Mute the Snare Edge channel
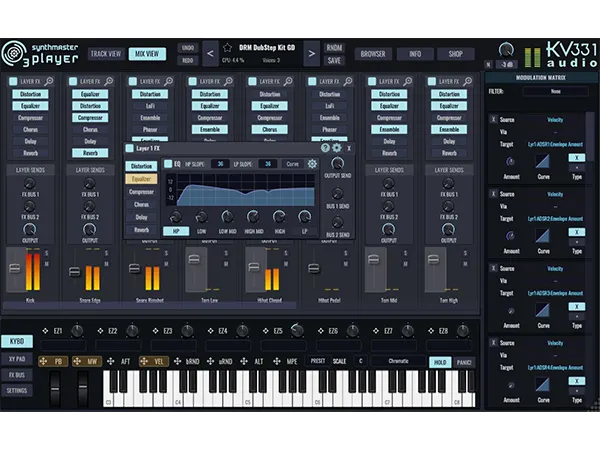 click(x=106, y=264)
